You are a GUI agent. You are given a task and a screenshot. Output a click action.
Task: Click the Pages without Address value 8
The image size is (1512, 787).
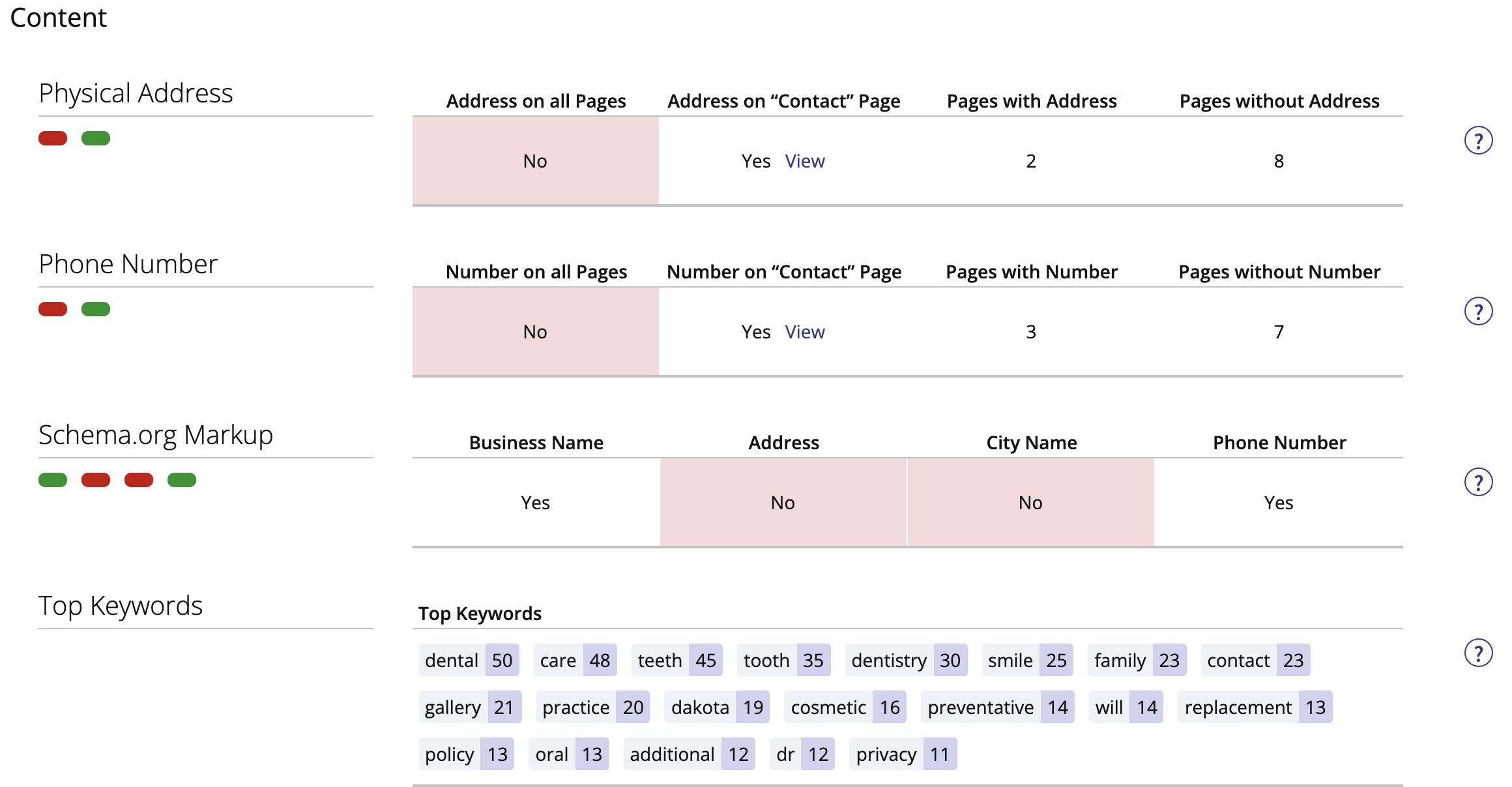point(1279,161)
